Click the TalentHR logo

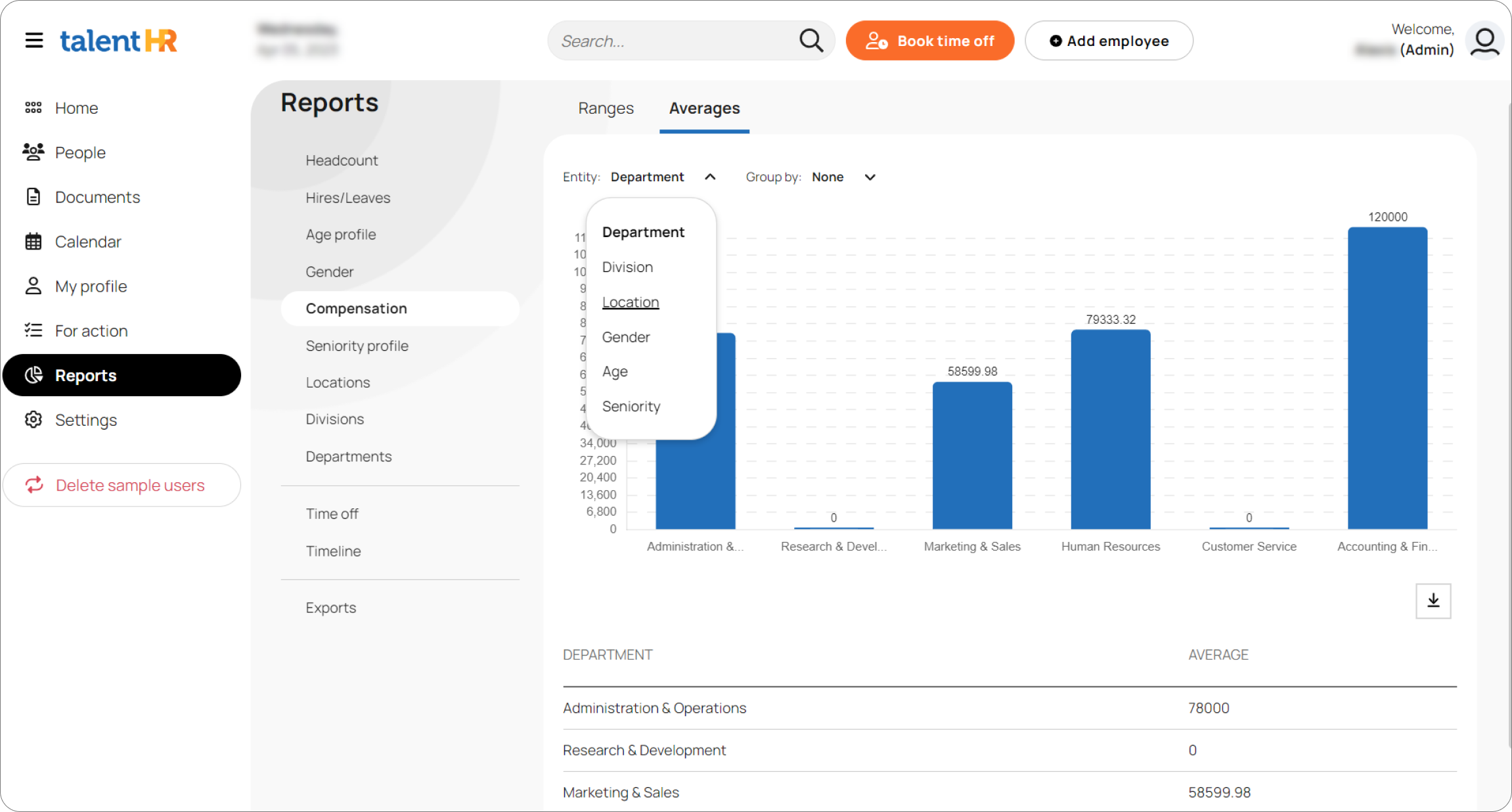click(118, 41)
